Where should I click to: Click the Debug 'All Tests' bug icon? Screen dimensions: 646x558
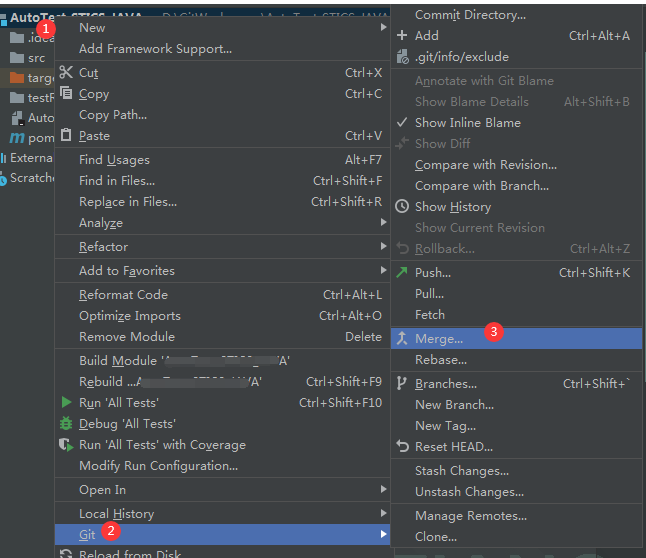[66, 423]
